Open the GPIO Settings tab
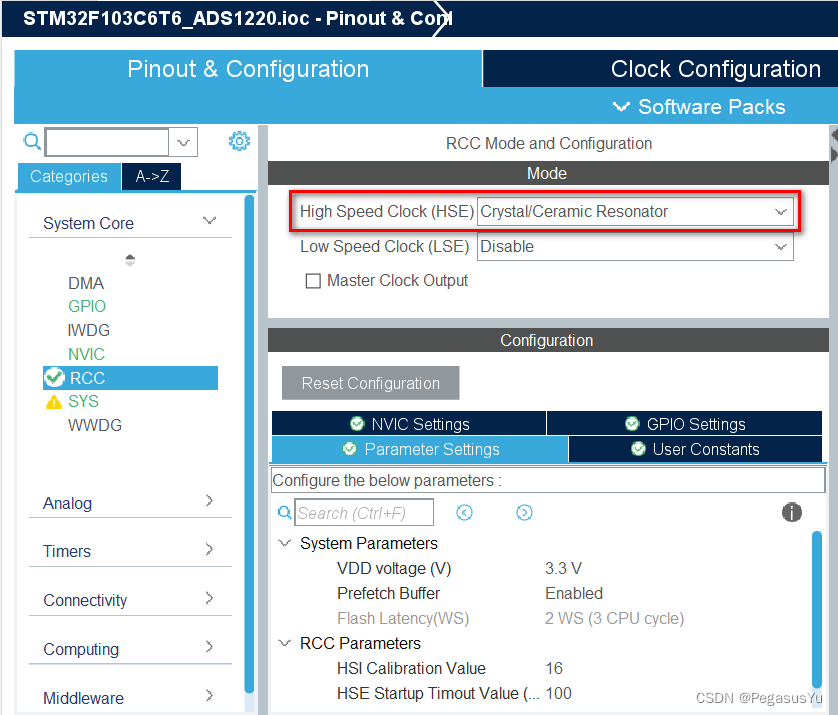Image resolution: width=838 pixels, height=715 pixels. pos(685,423)
